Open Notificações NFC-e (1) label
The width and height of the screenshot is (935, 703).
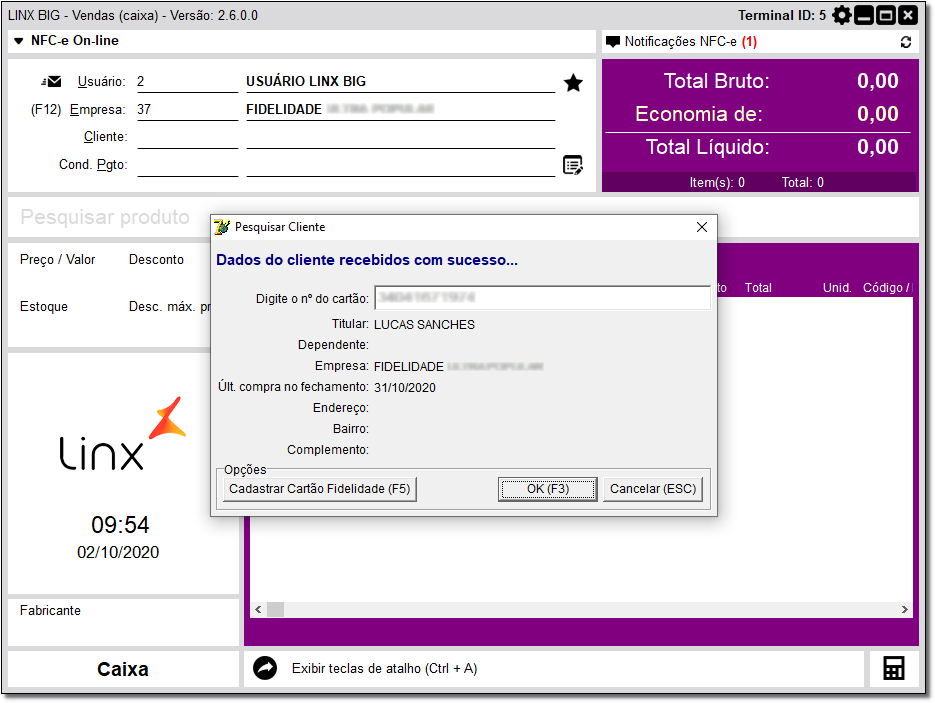[691, 42]
